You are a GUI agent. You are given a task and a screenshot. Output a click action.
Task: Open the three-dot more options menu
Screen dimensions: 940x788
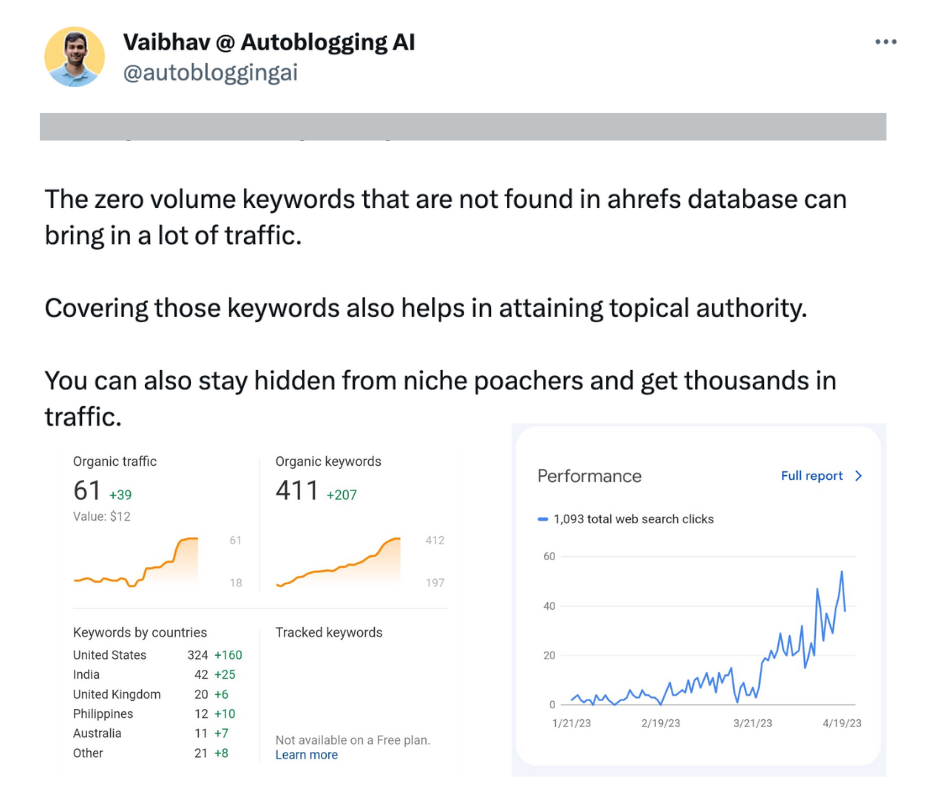click(x=885, y=41)
